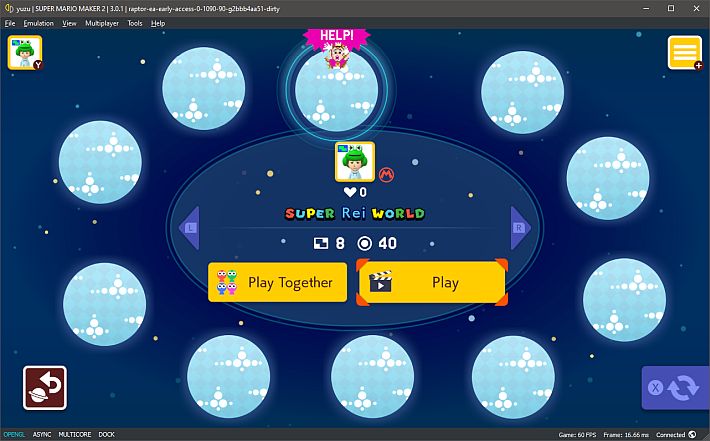Open the Multiplayer menu
This screenshot has width=710, height=441.
102,23
